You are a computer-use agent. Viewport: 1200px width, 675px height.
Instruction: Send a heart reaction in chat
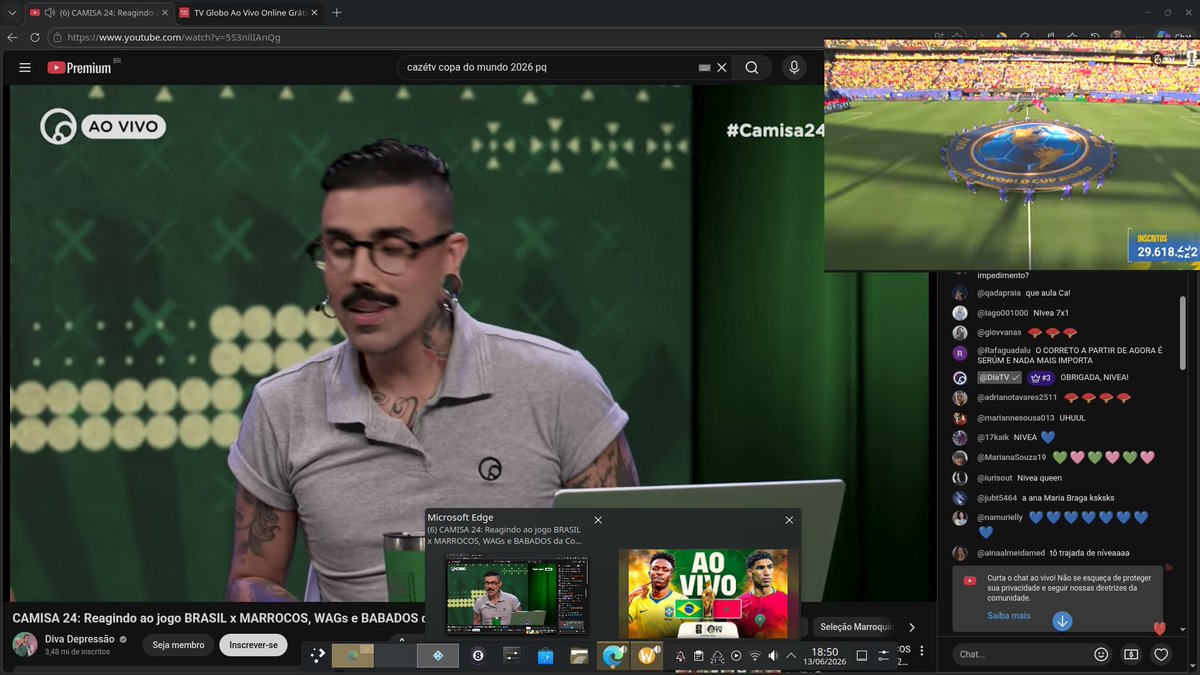pyautogui.click(x=1161, y=654)
